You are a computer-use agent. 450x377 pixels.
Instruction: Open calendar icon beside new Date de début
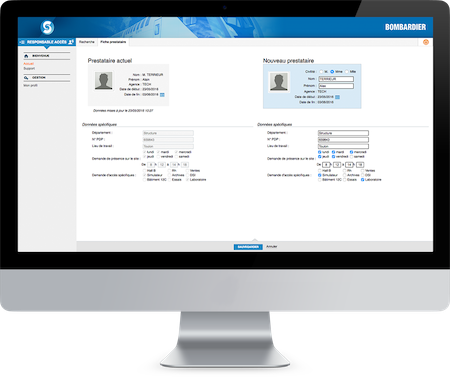coord(337,97)
